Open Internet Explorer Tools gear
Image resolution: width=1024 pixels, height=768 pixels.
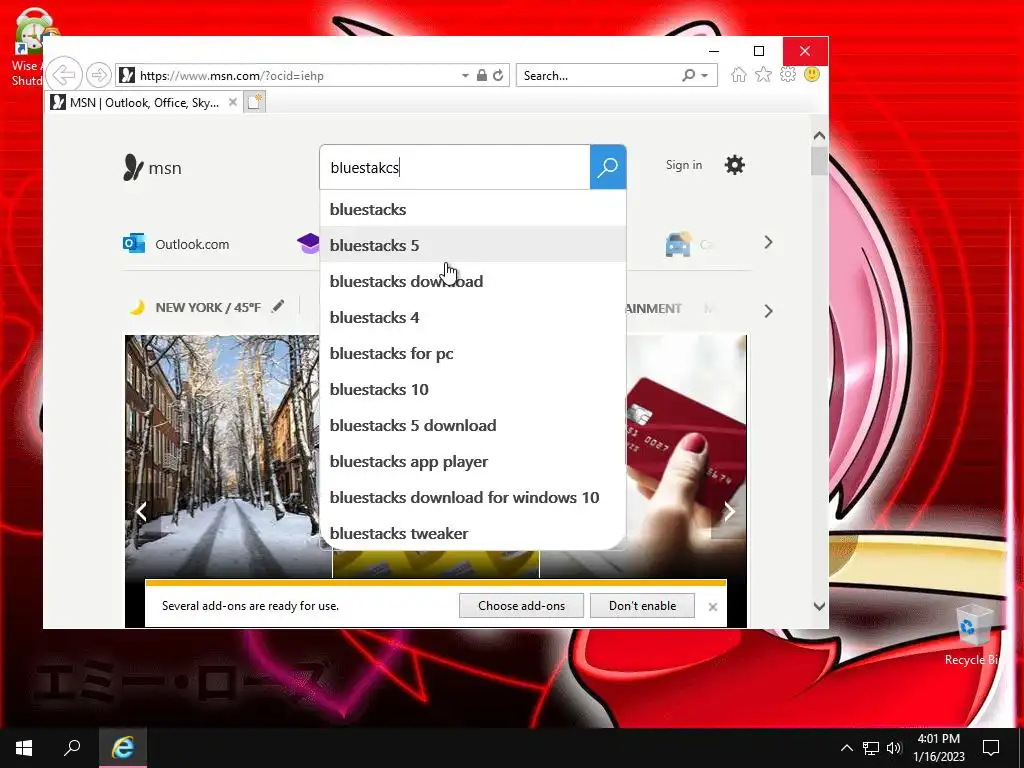[x=788, y=74]
